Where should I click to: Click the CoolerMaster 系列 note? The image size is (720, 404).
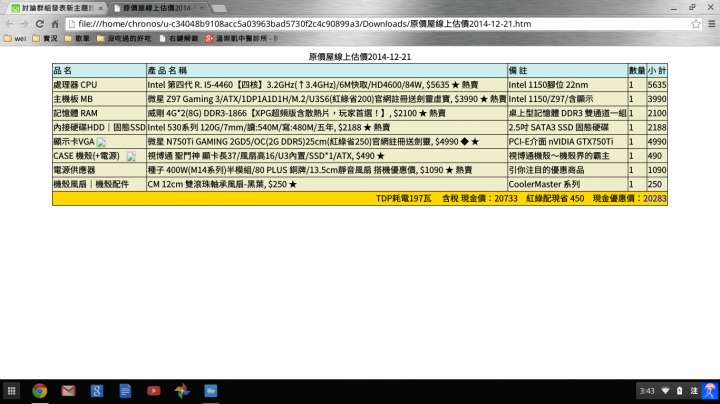pos(544,185)
